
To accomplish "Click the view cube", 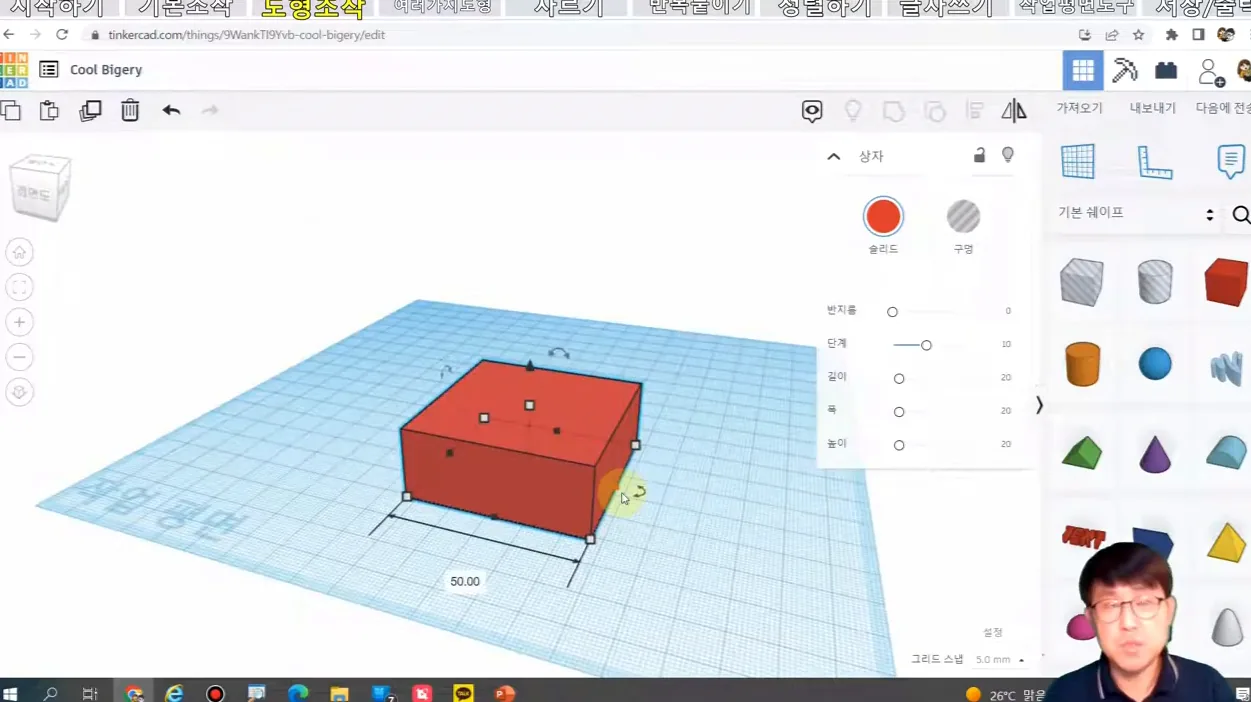I will (40, 187).
